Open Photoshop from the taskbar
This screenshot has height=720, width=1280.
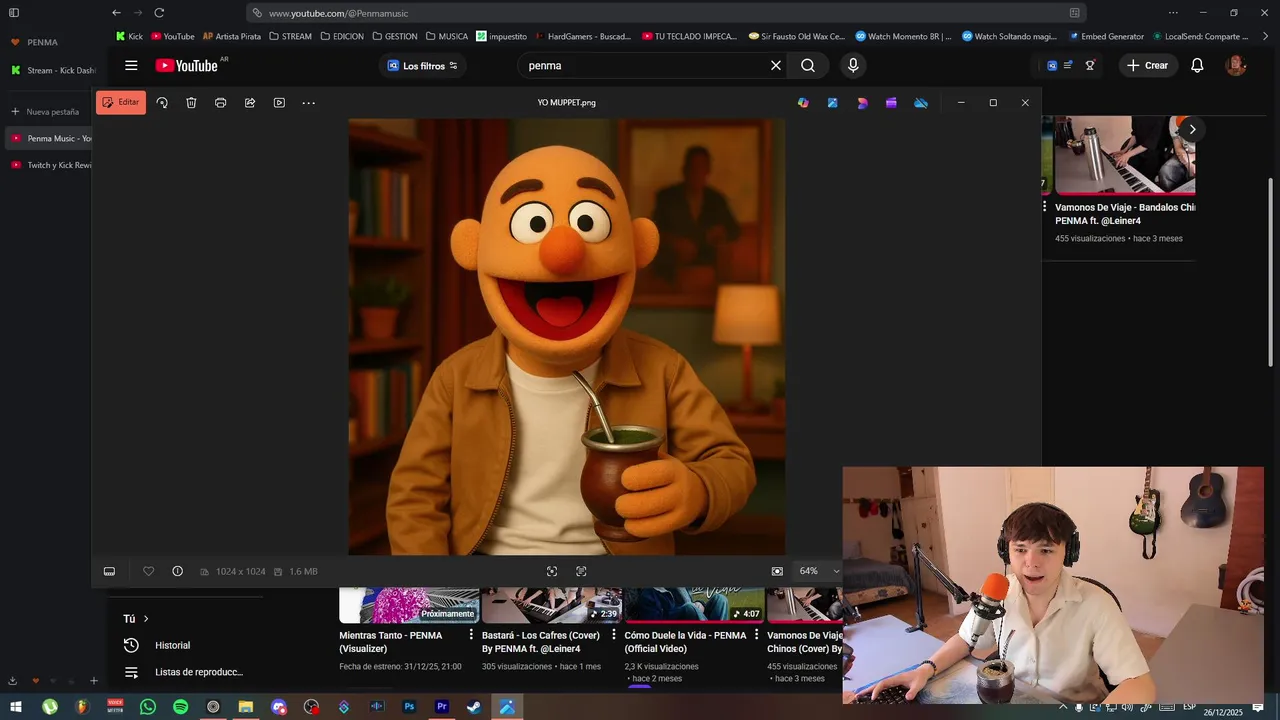(409, 707)
